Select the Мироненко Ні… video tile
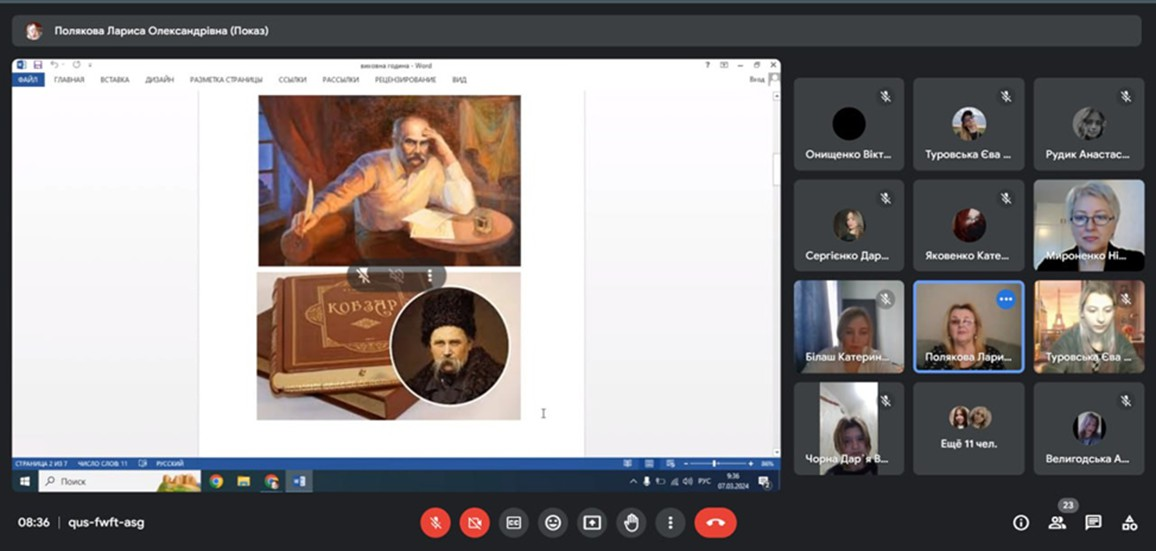Image resolution: width=1156 pixels, height=551 pixels. tap(1089, 226)
